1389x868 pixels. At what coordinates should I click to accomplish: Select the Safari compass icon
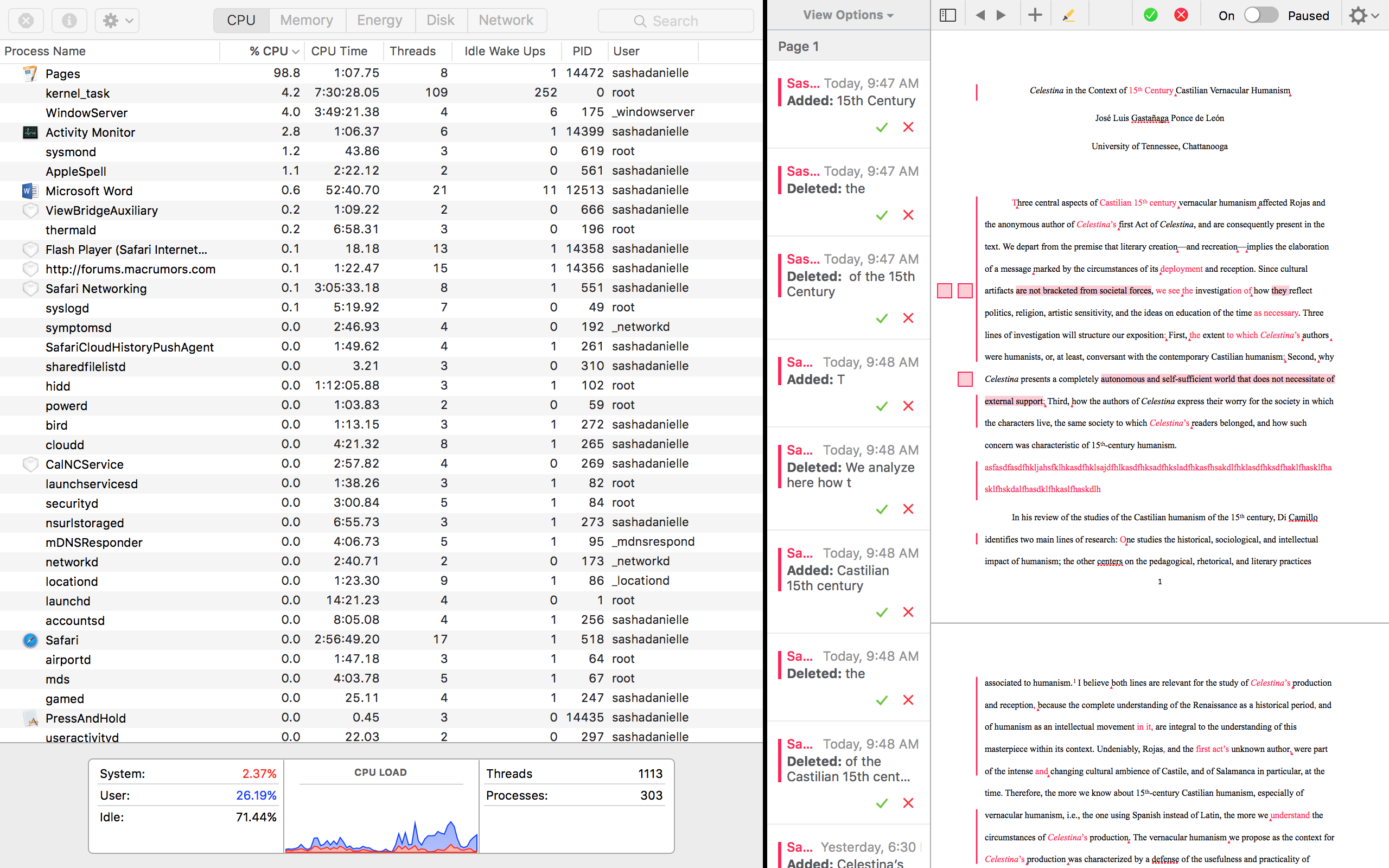tap(30, 640)
